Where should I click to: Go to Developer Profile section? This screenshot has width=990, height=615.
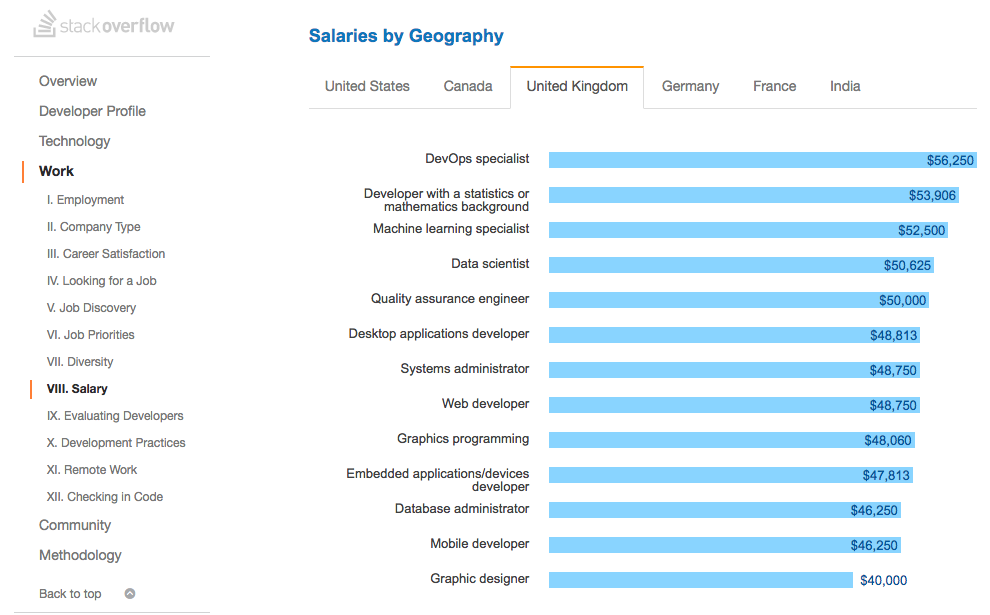point(92,111)
